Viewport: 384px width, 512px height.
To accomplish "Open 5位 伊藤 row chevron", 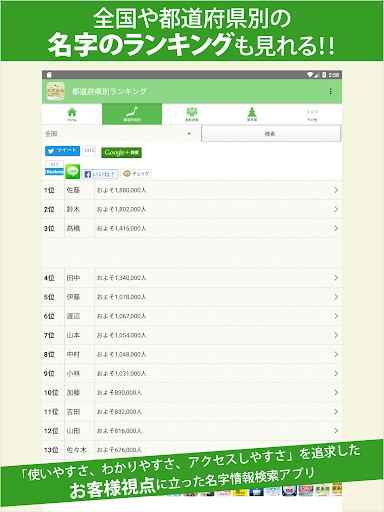I will pos(336,297).
